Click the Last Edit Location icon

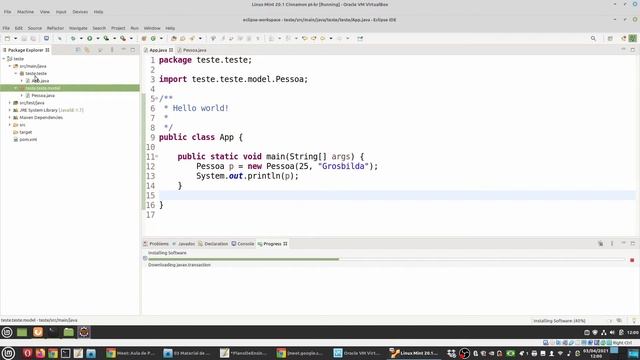tap(304, 38)
